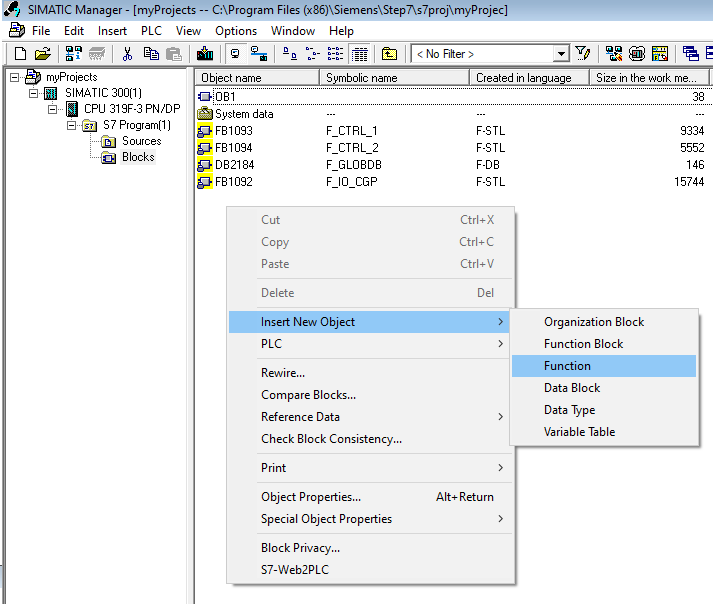Insert a new Function from submenu
This screenshot has width=713, height=604.
604,366
